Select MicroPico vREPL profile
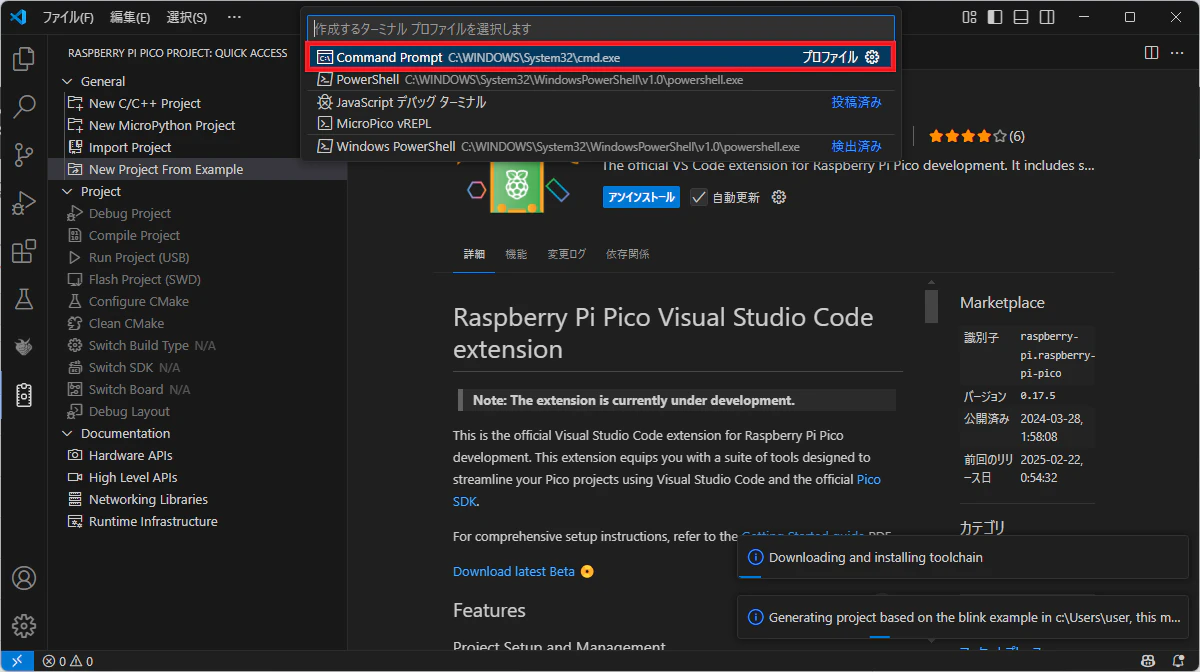1200x672 pixels. click(601, 124)
